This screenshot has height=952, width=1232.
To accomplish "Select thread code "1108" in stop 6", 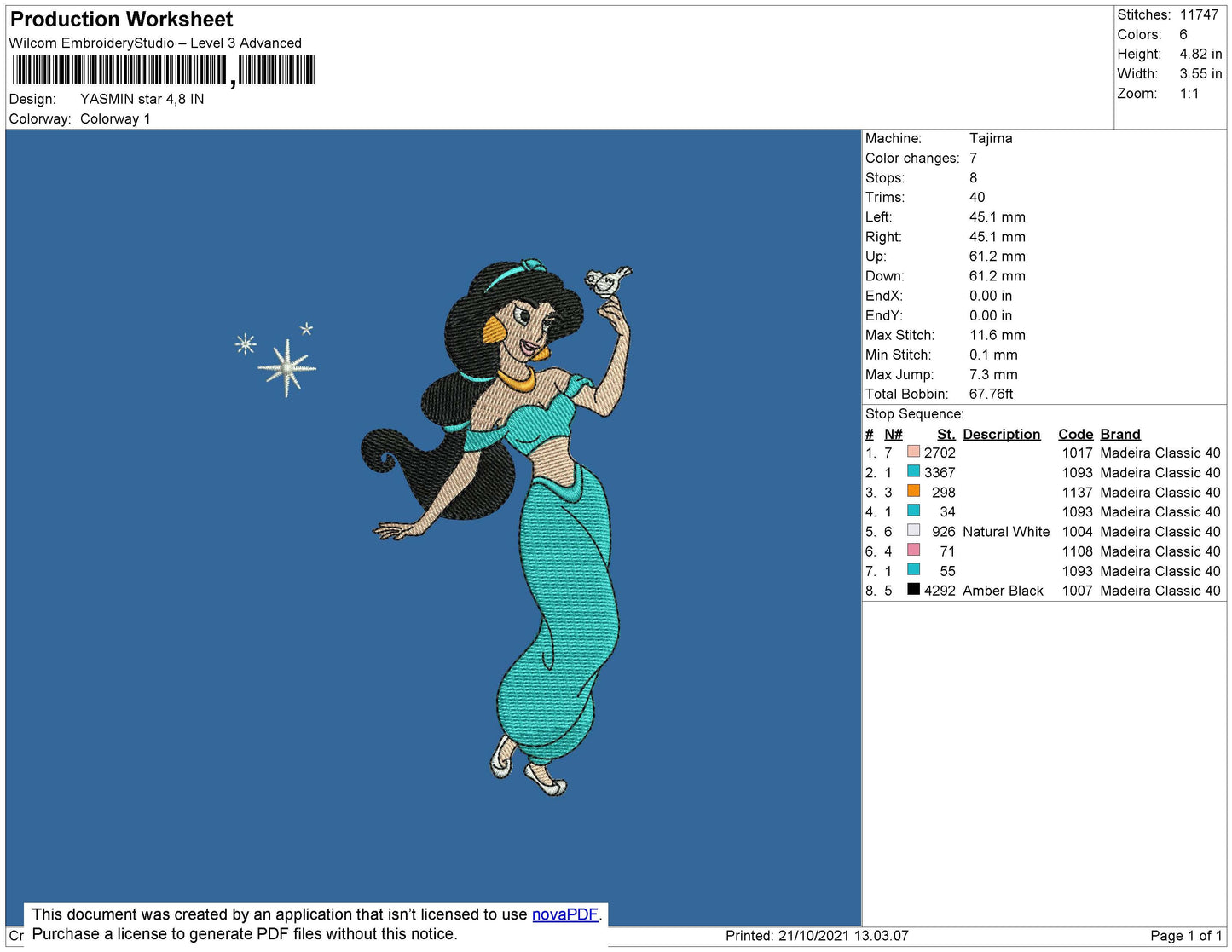I will [1078, 551].
